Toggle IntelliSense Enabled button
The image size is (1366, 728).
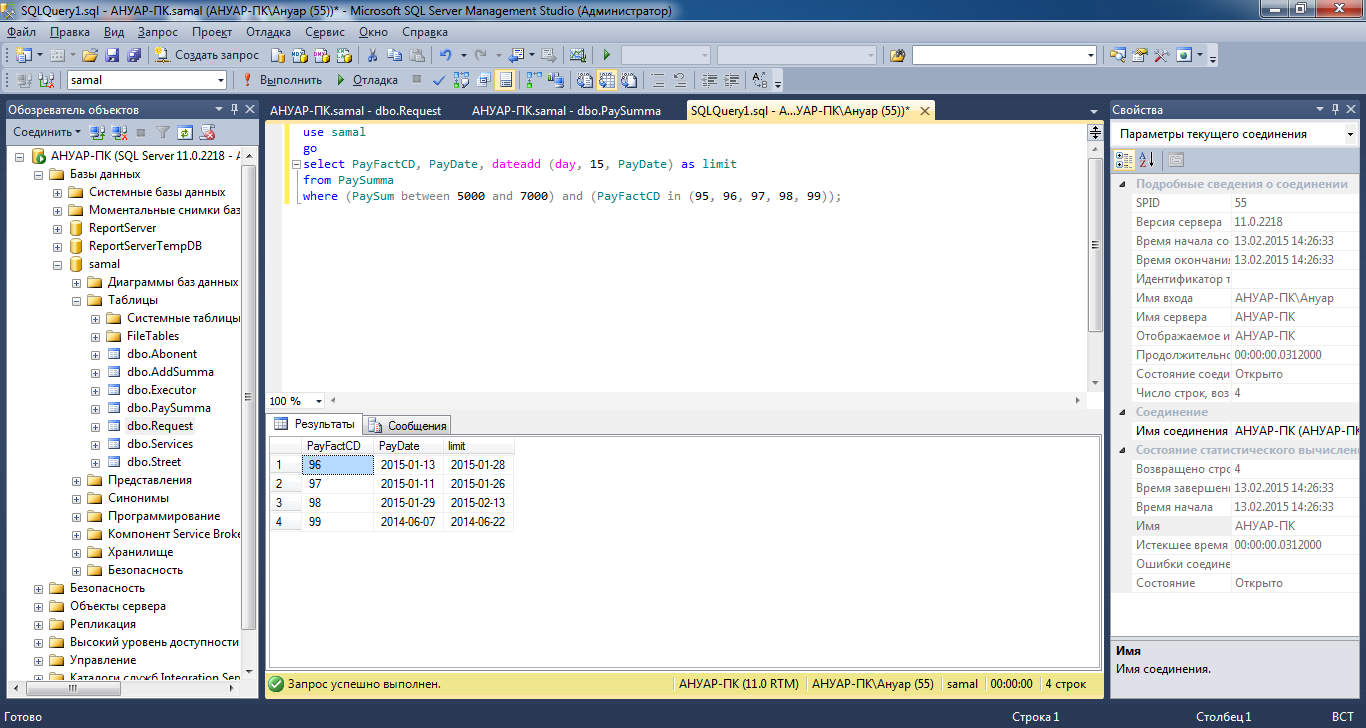(505, 80)
